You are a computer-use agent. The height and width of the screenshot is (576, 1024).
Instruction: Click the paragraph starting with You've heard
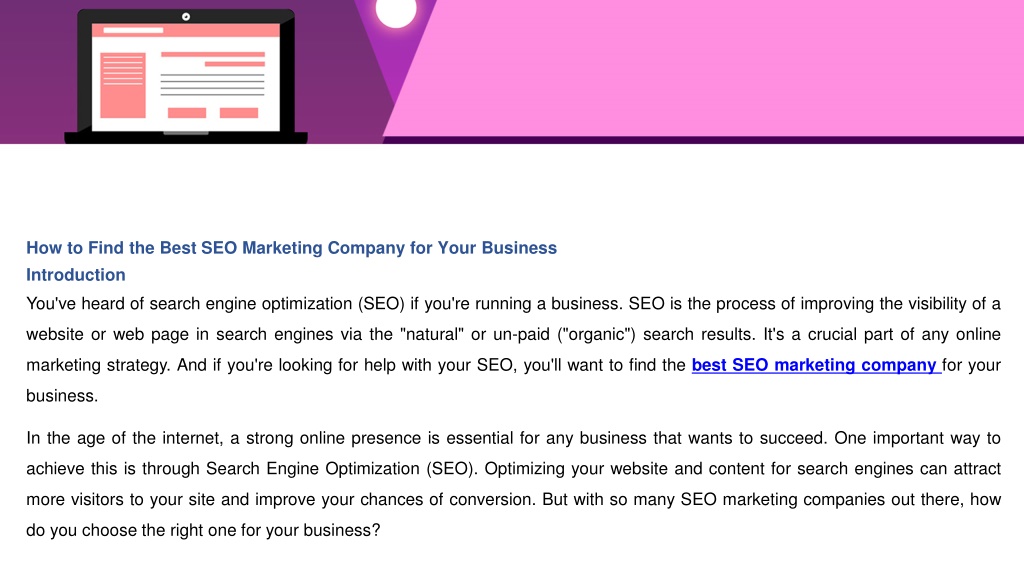(513, 349)
